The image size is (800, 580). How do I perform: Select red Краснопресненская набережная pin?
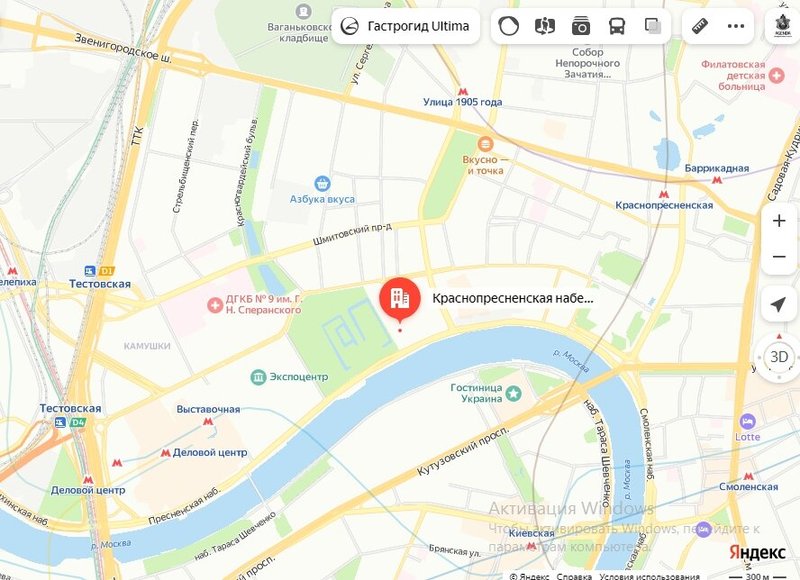pyautogui.click(x=399, y=300)
